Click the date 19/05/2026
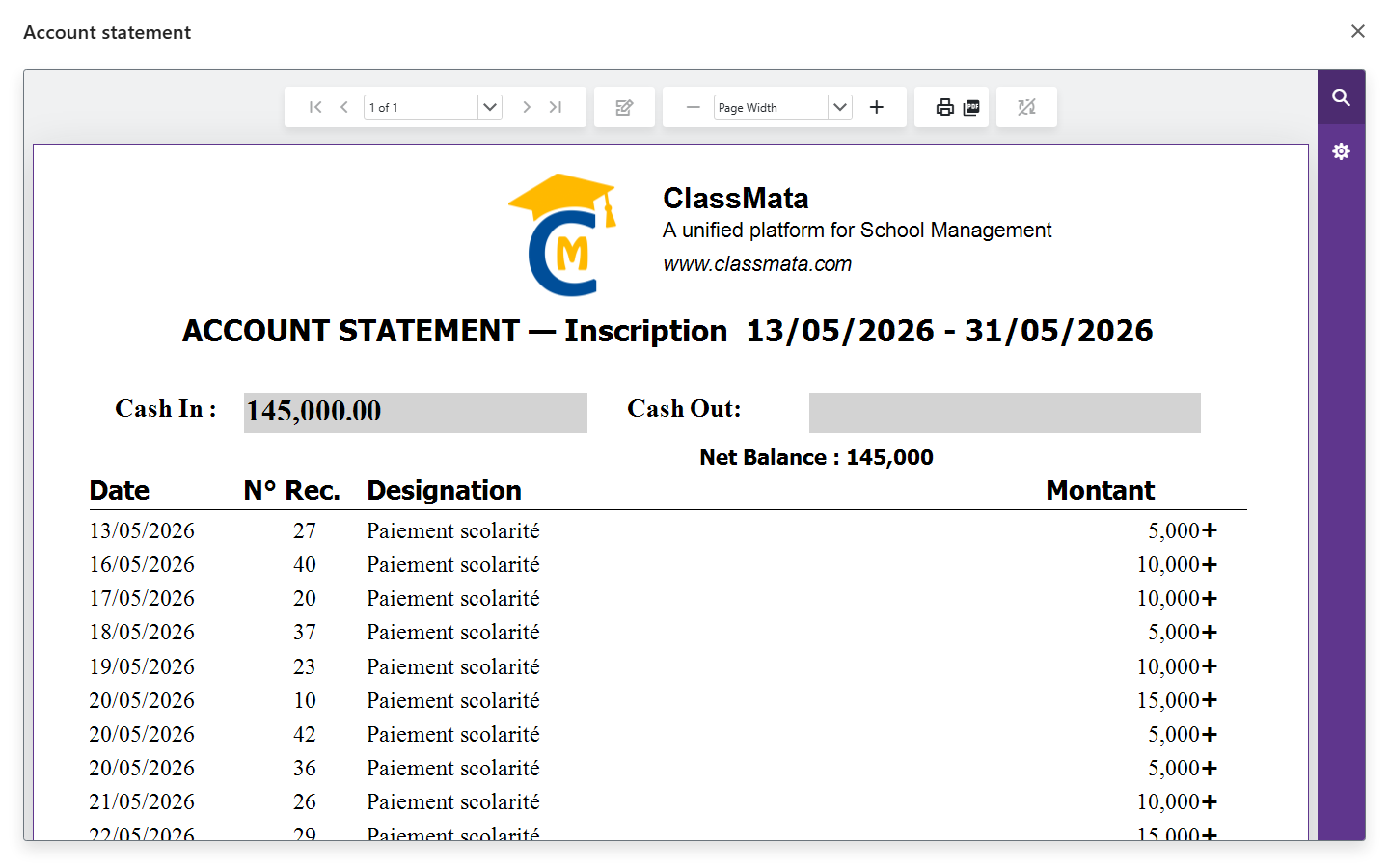1389x868 pixels. pos(142,667)
